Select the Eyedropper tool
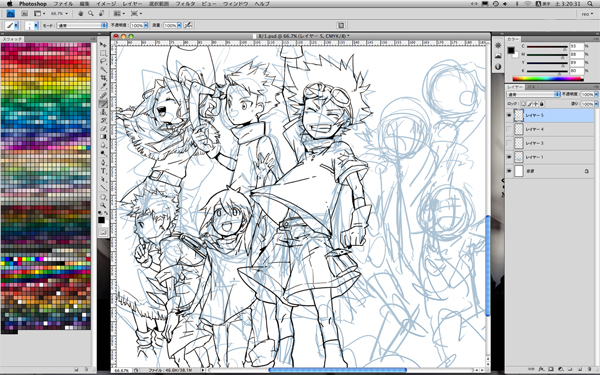The height and width of the screenshot is (375, 600). pos(103,86)
